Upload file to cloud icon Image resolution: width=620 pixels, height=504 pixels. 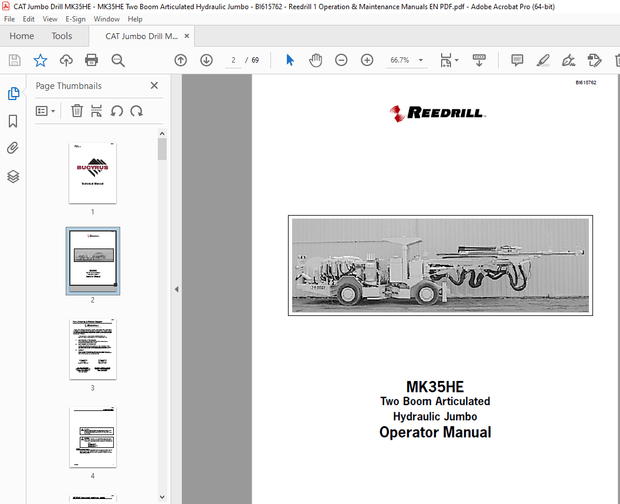(x=66, y=60)
